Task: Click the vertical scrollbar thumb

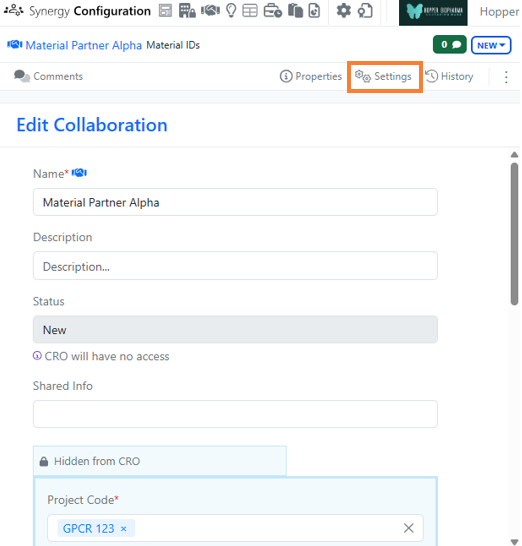Action: click(514, 234)
